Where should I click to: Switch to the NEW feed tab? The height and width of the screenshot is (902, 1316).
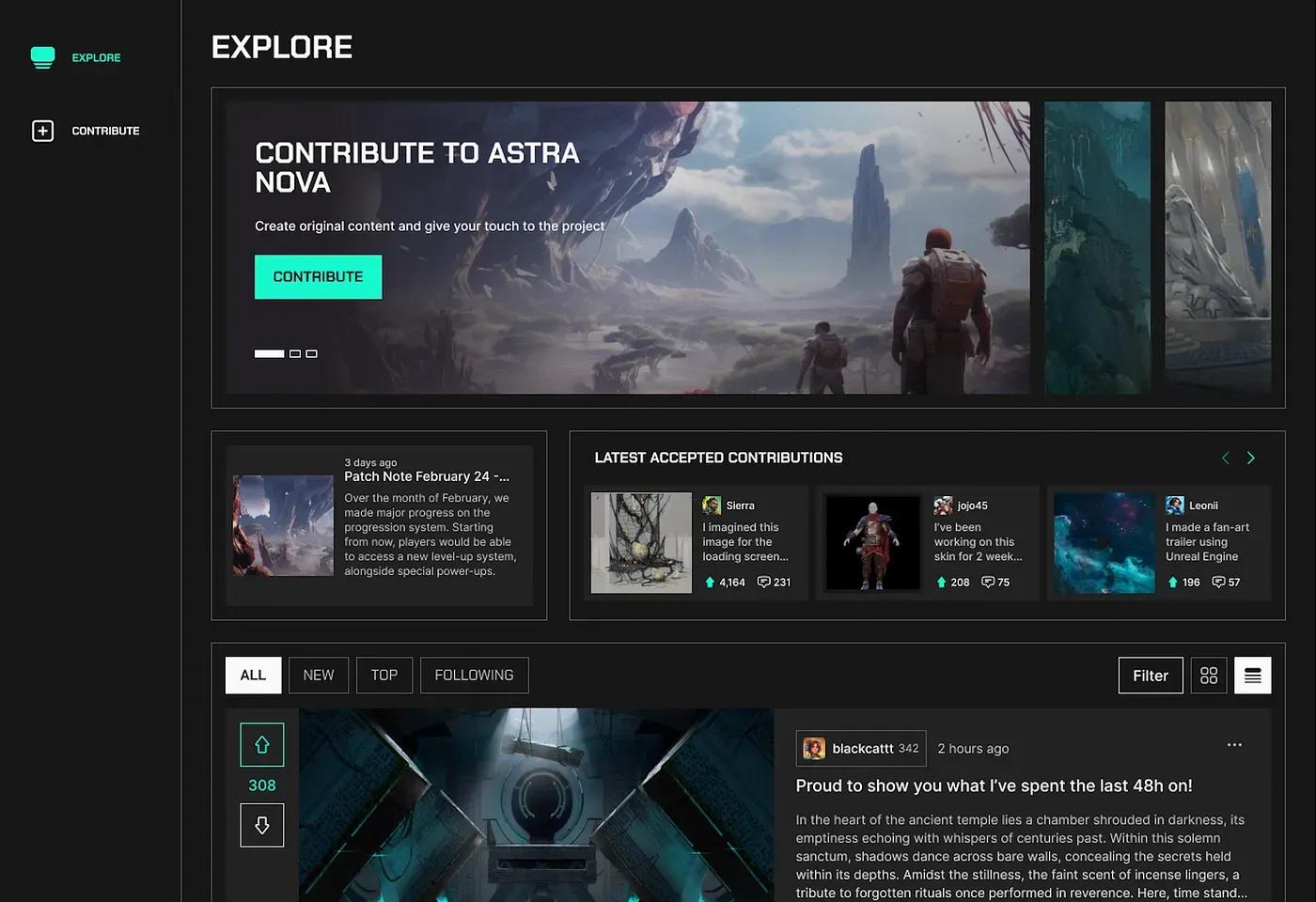tap(318, 675)
